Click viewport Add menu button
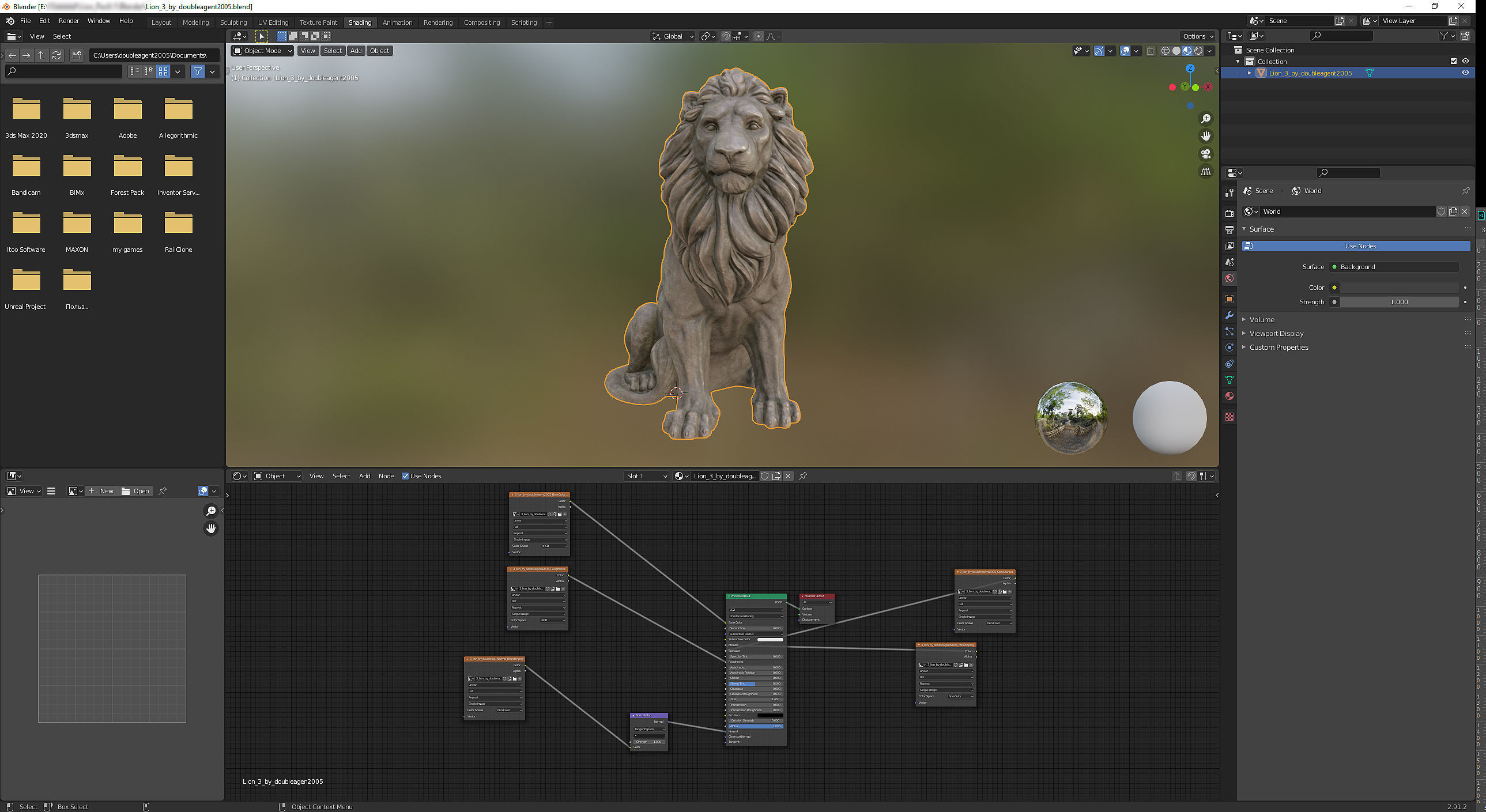The height and width of the screenshot is (812, 1486). tap(356, 51)
